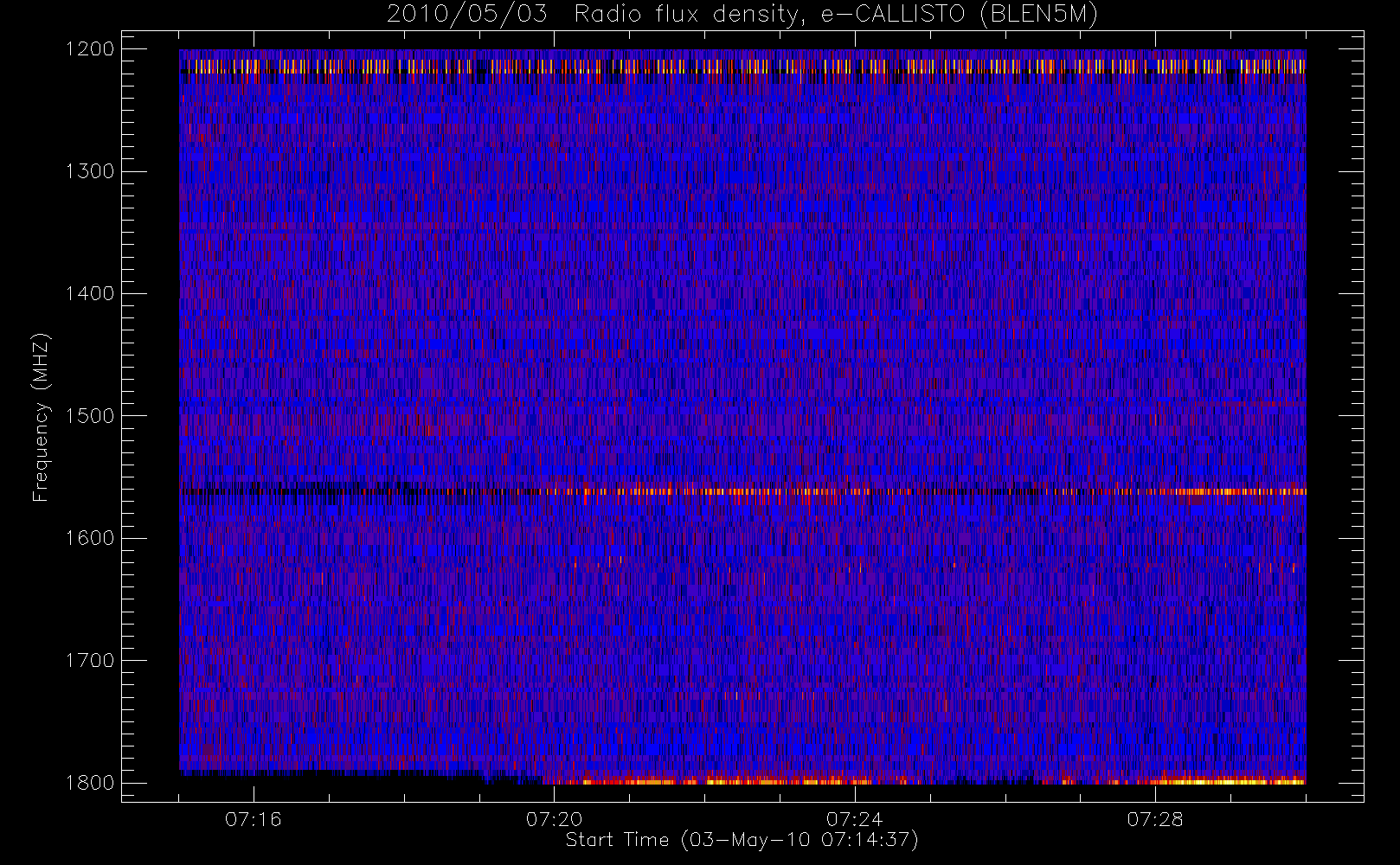Click the 1300 frequency tick label
Image resolution: width=1400 pixels, height=865 pixels.
[x=90, y=171]
